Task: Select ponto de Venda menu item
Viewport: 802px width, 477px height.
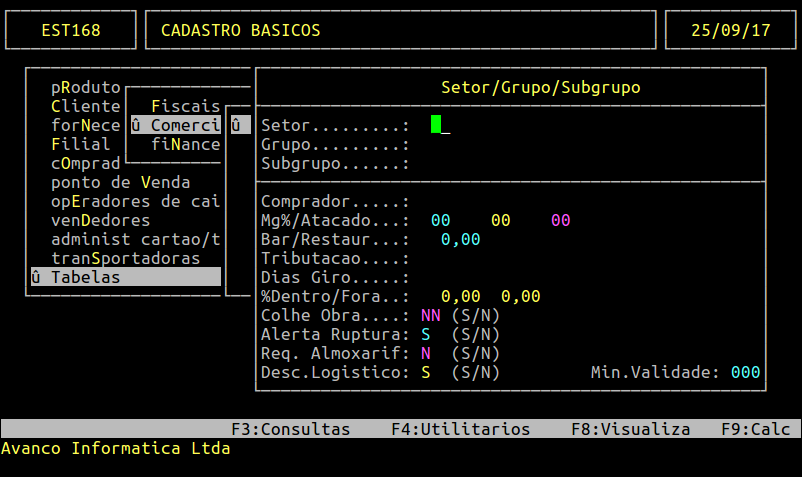Action: click(x=121, y=183)
